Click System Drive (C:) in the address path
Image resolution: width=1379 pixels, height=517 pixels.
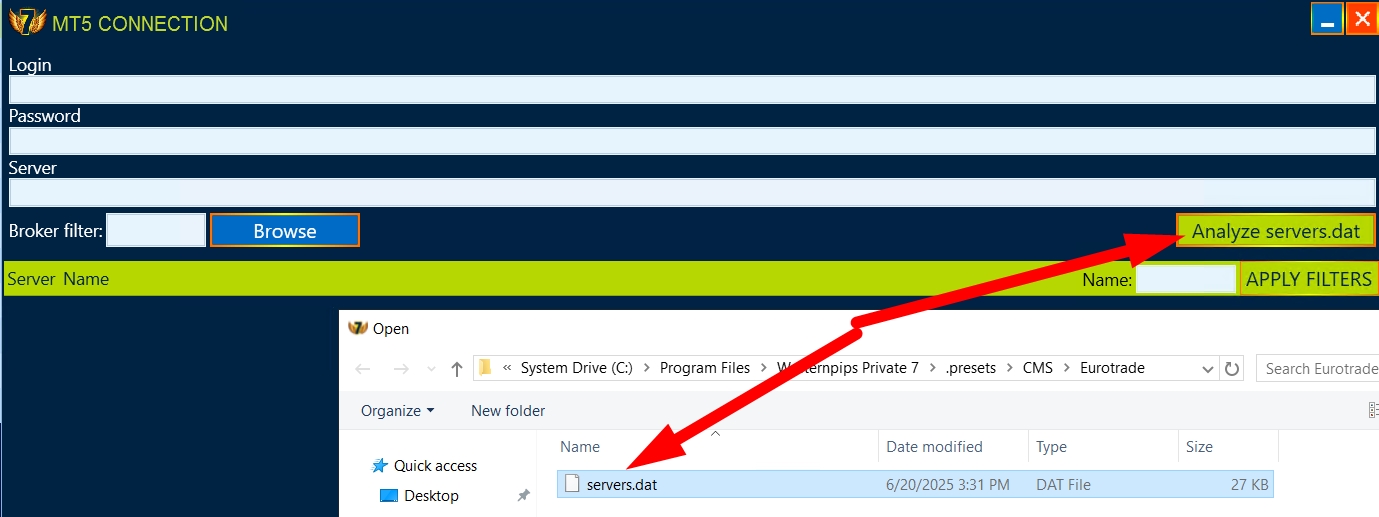tap(577, 368)
